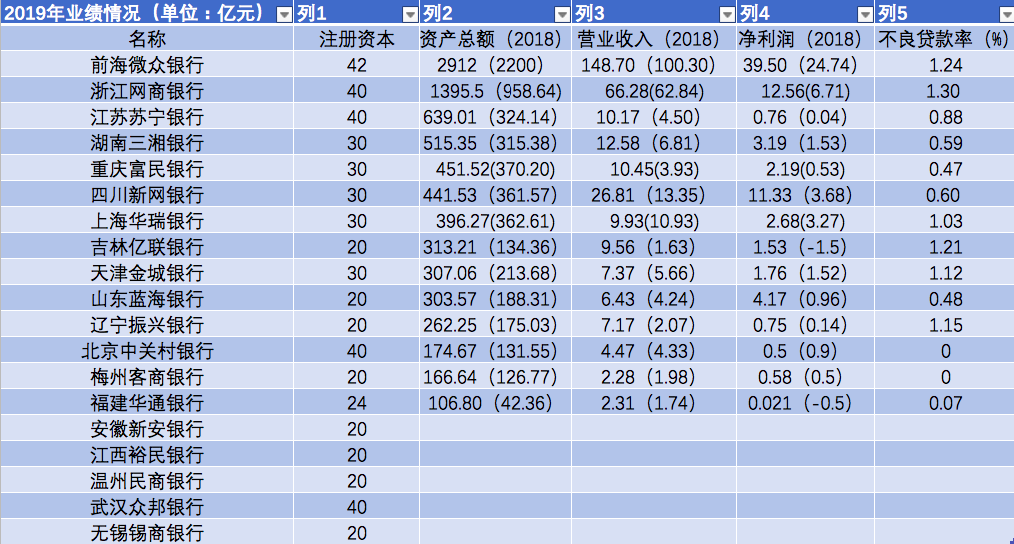Select total assets cell 441.53（361.57）

point(495,195)
